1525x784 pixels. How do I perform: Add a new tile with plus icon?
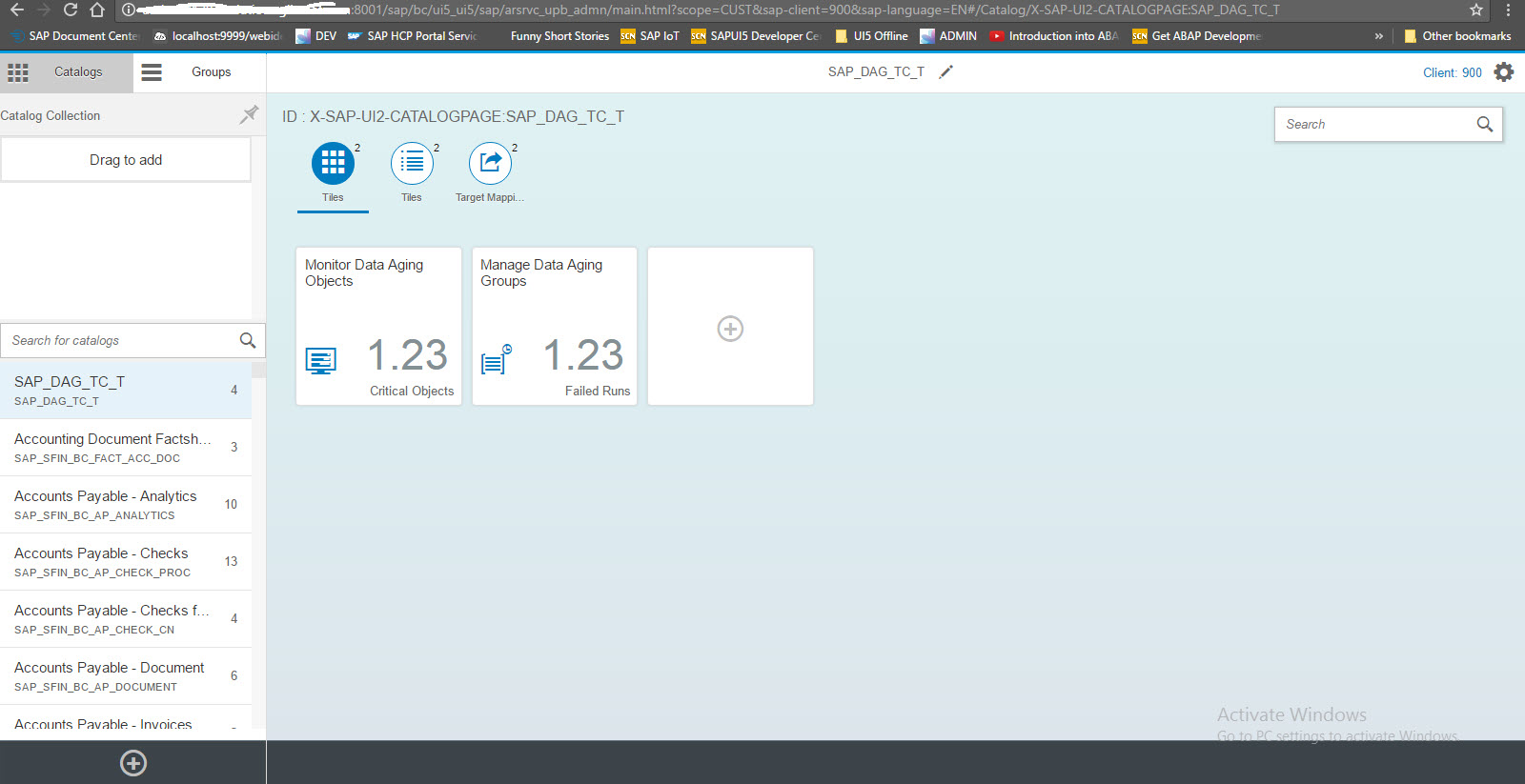pos(730,329)
